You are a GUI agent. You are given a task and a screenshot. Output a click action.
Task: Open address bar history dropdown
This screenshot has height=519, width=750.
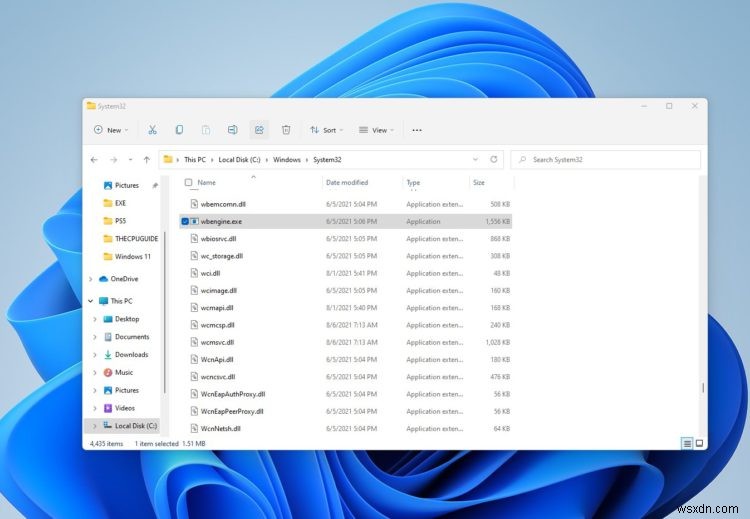tap(475, 159)
